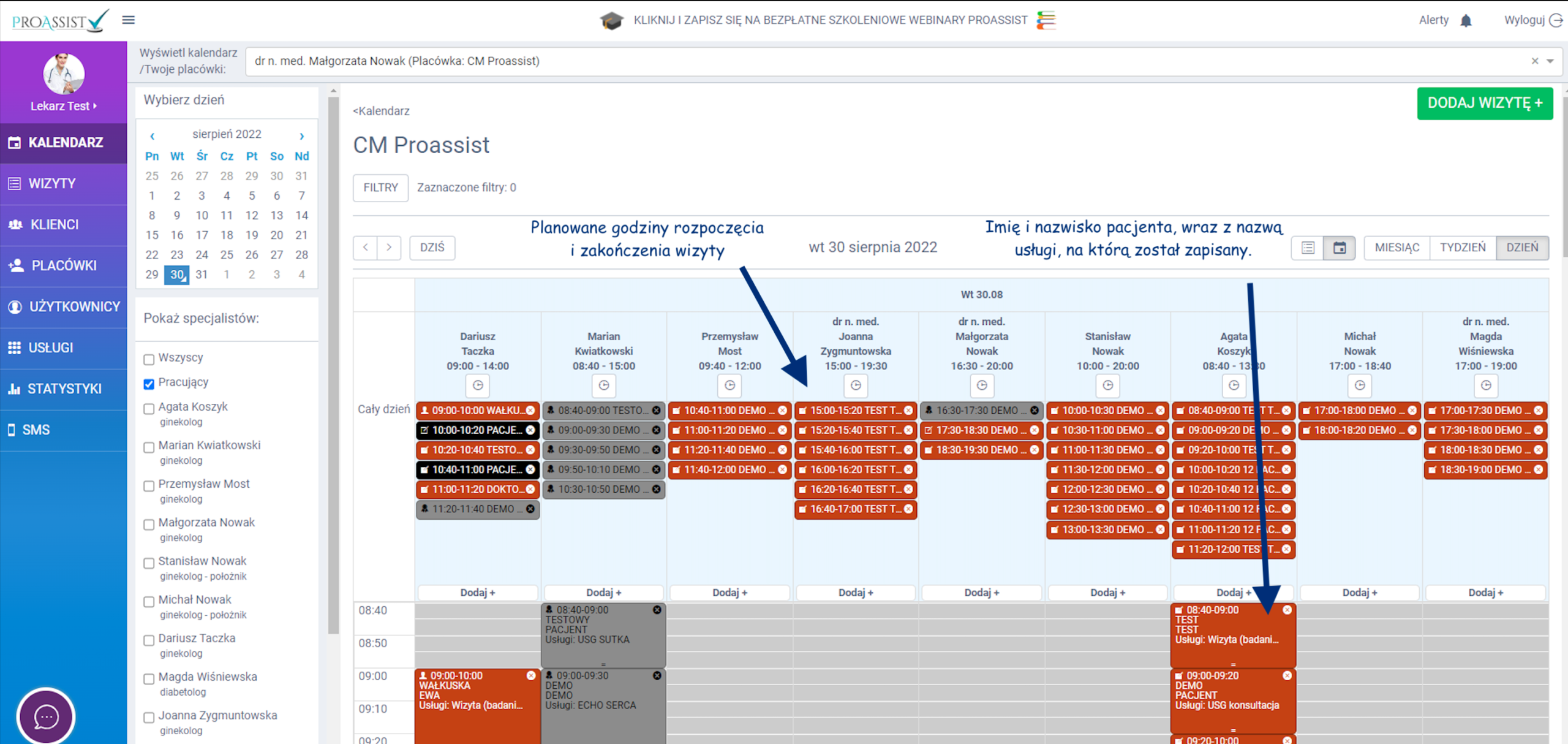This screenshot has height=744, width=1568.
Task: Open the chat bubble support widget
Action: click(x=46, y=716)
